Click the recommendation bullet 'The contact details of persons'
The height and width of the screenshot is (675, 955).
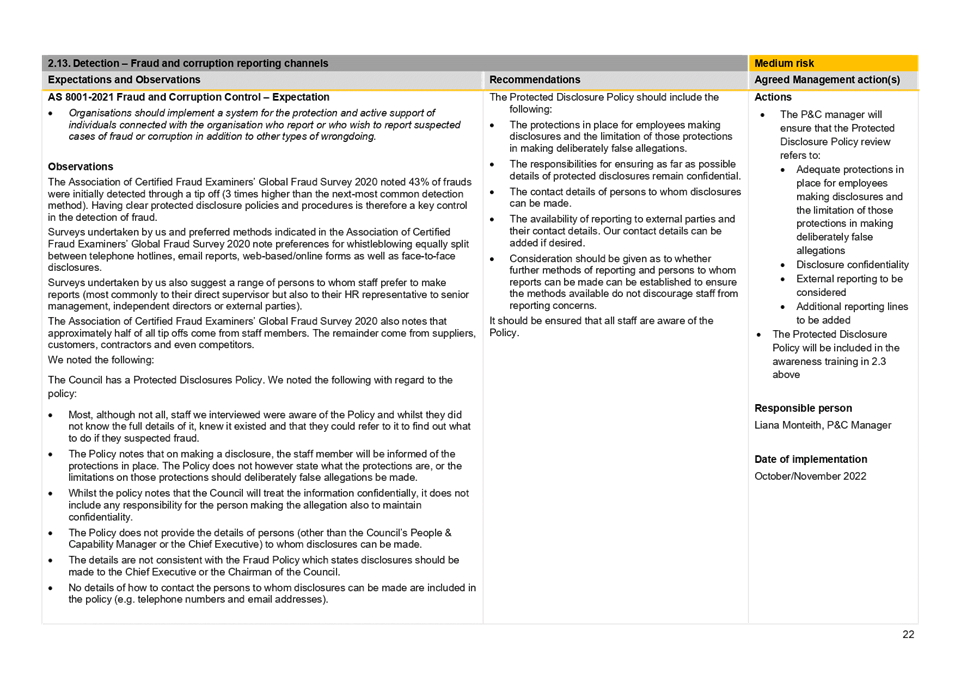tap(625, 197)
